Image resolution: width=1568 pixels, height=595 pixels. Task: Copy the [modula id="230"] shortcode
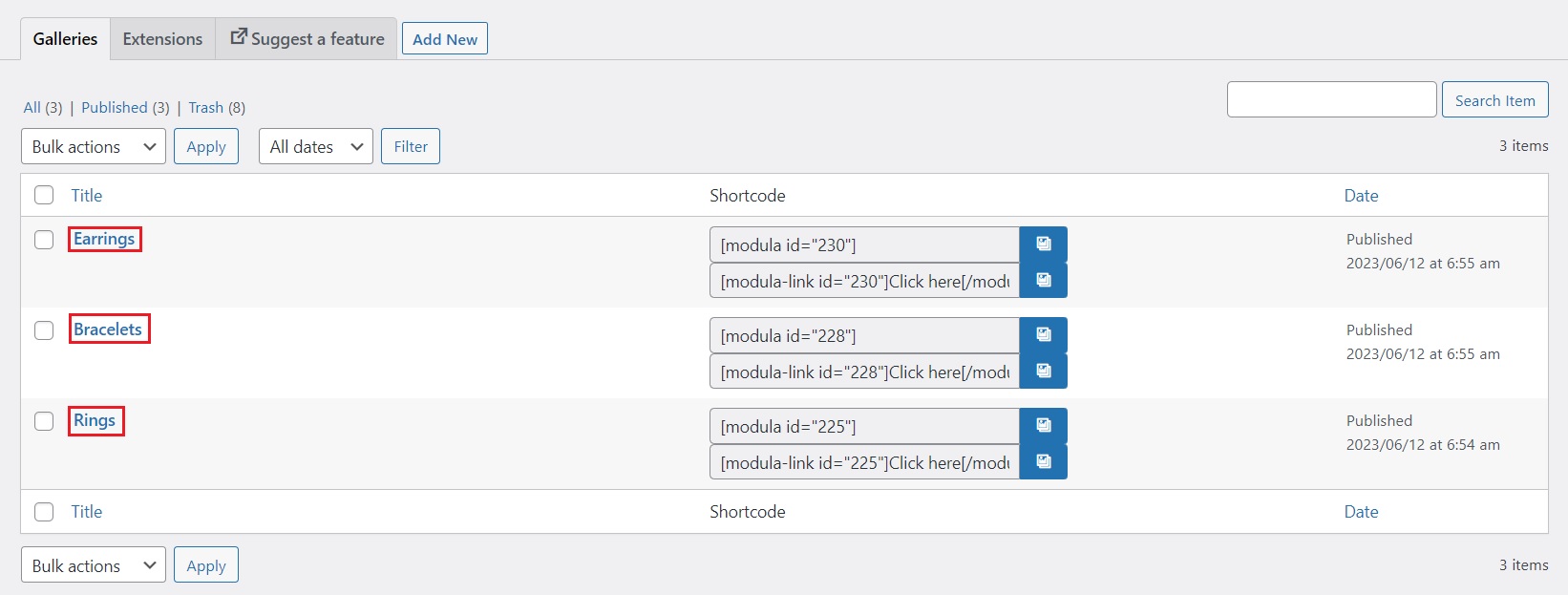(1043, 244)
